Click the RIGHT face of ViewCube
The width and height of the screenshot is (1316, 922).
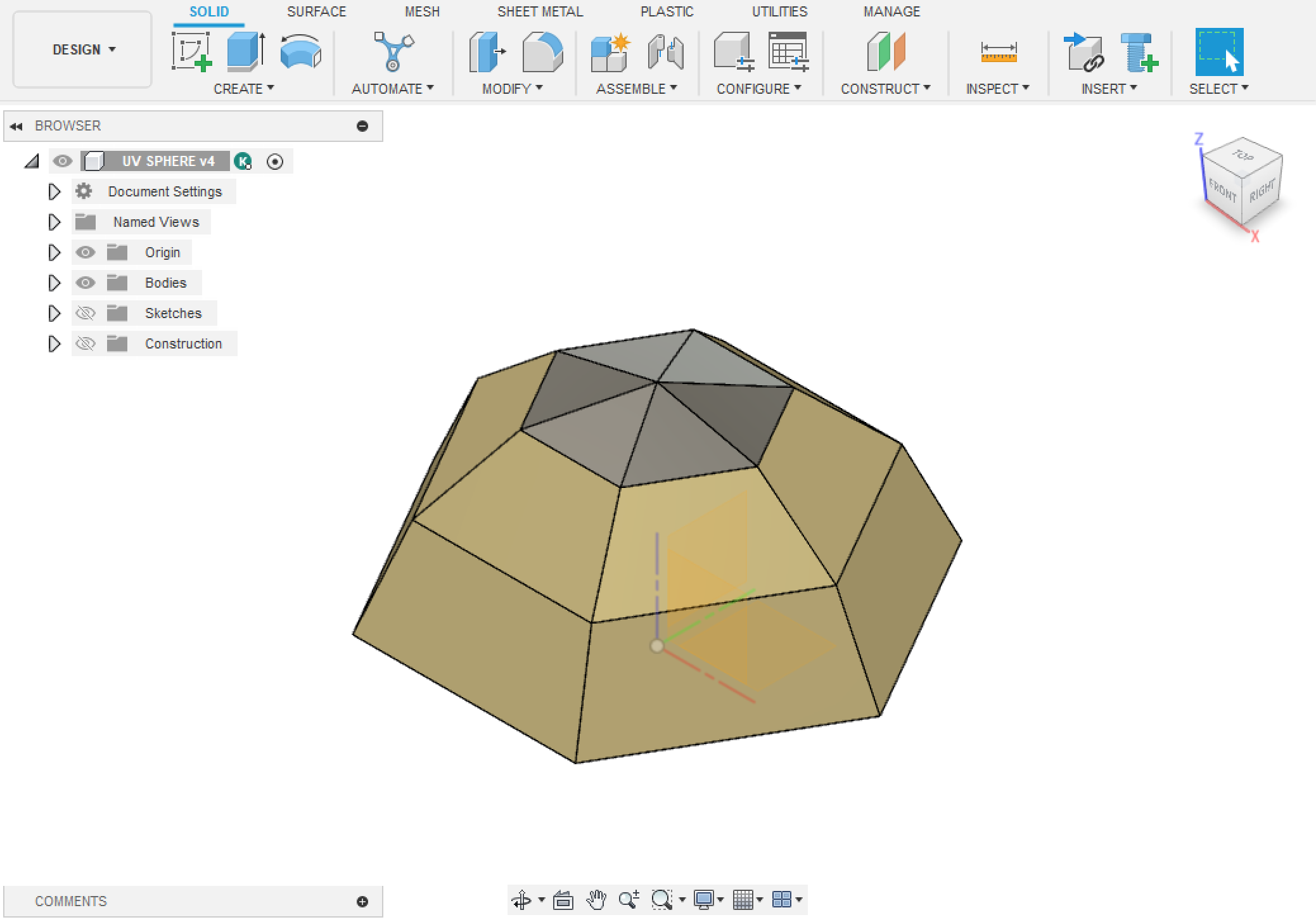[1262, 189]
